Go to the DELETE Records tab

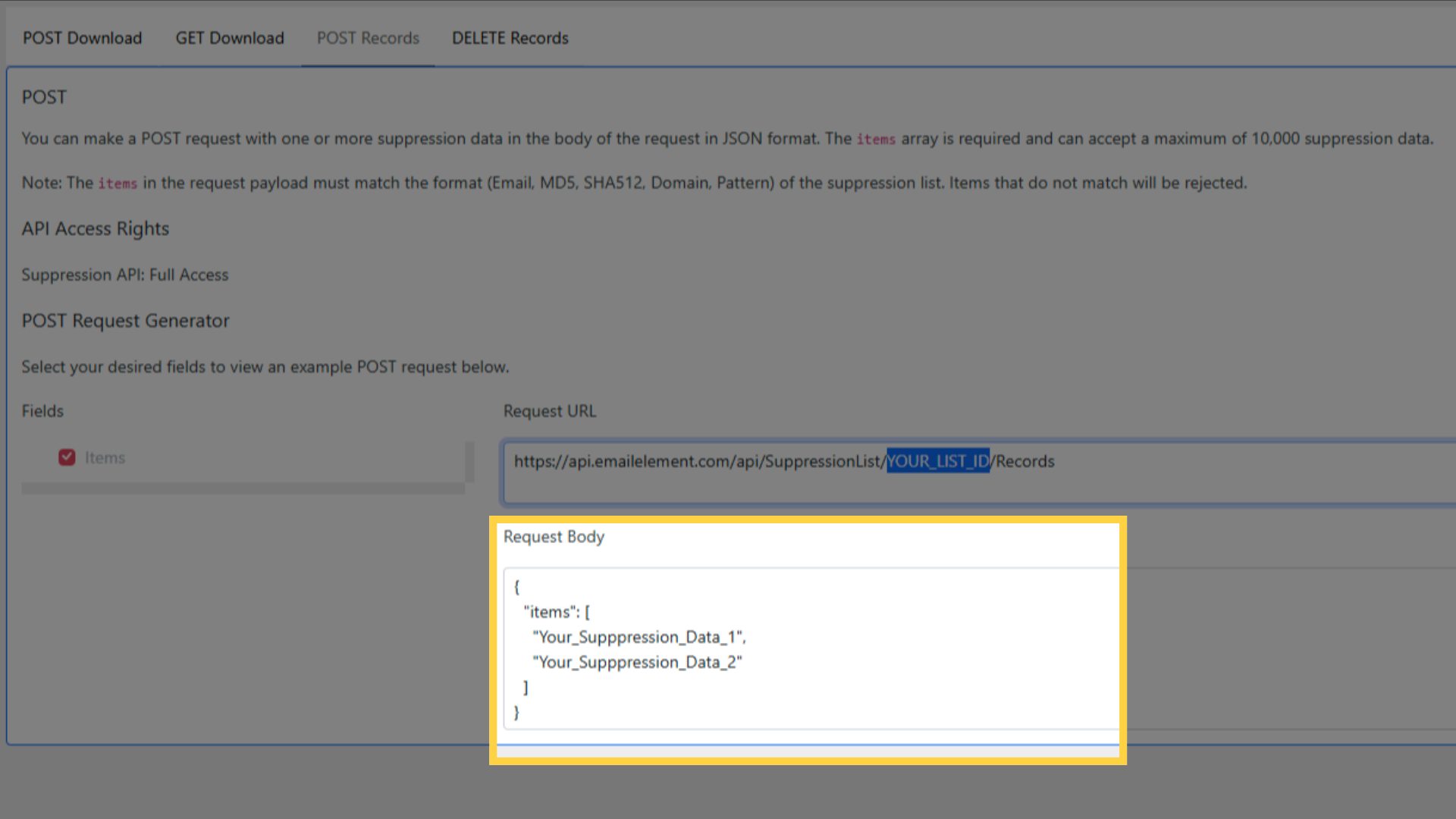510,38
